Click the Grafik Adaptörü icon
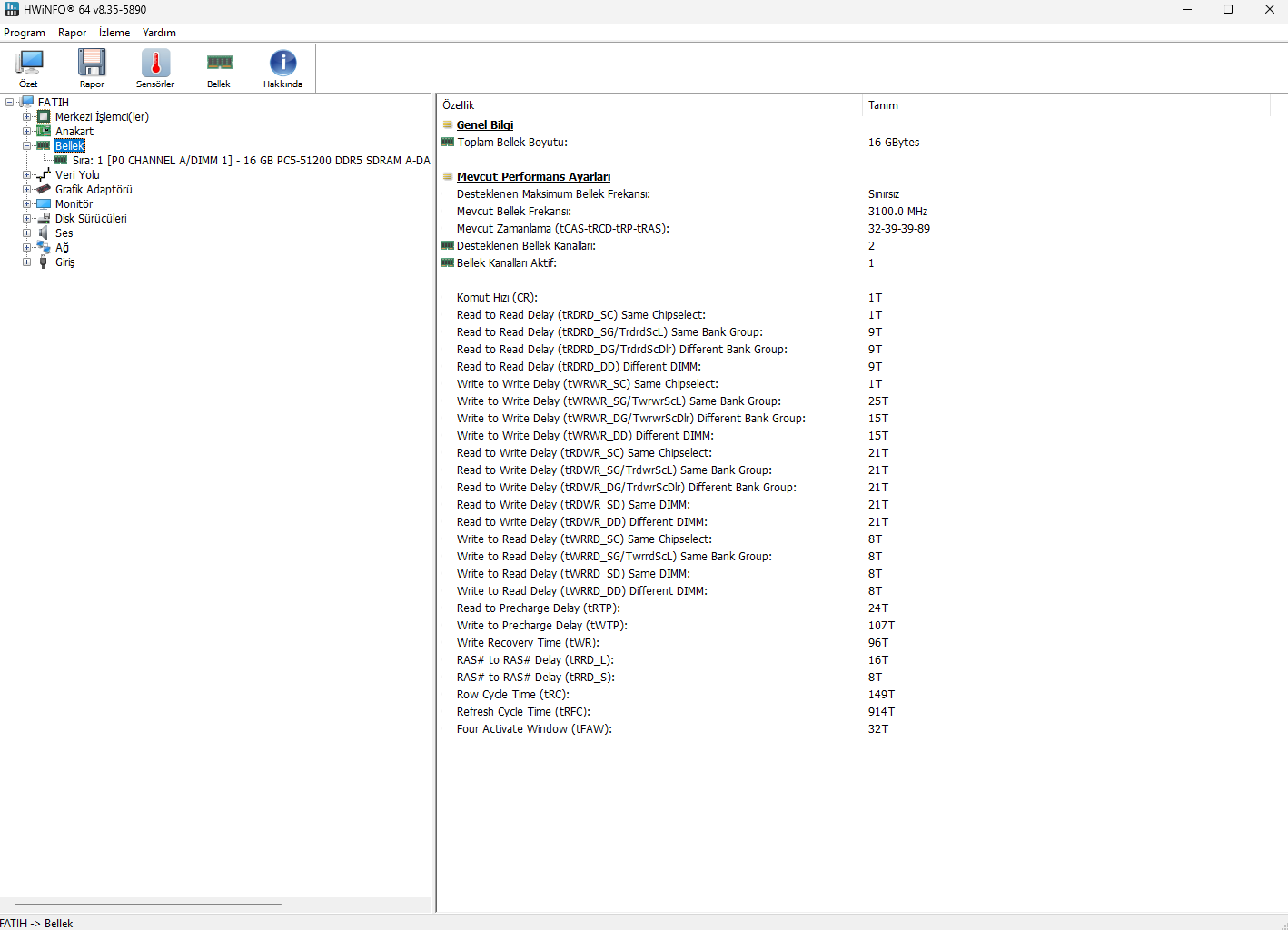The image size is (1288, 930). pyautogui.click(x=44, y=189)
